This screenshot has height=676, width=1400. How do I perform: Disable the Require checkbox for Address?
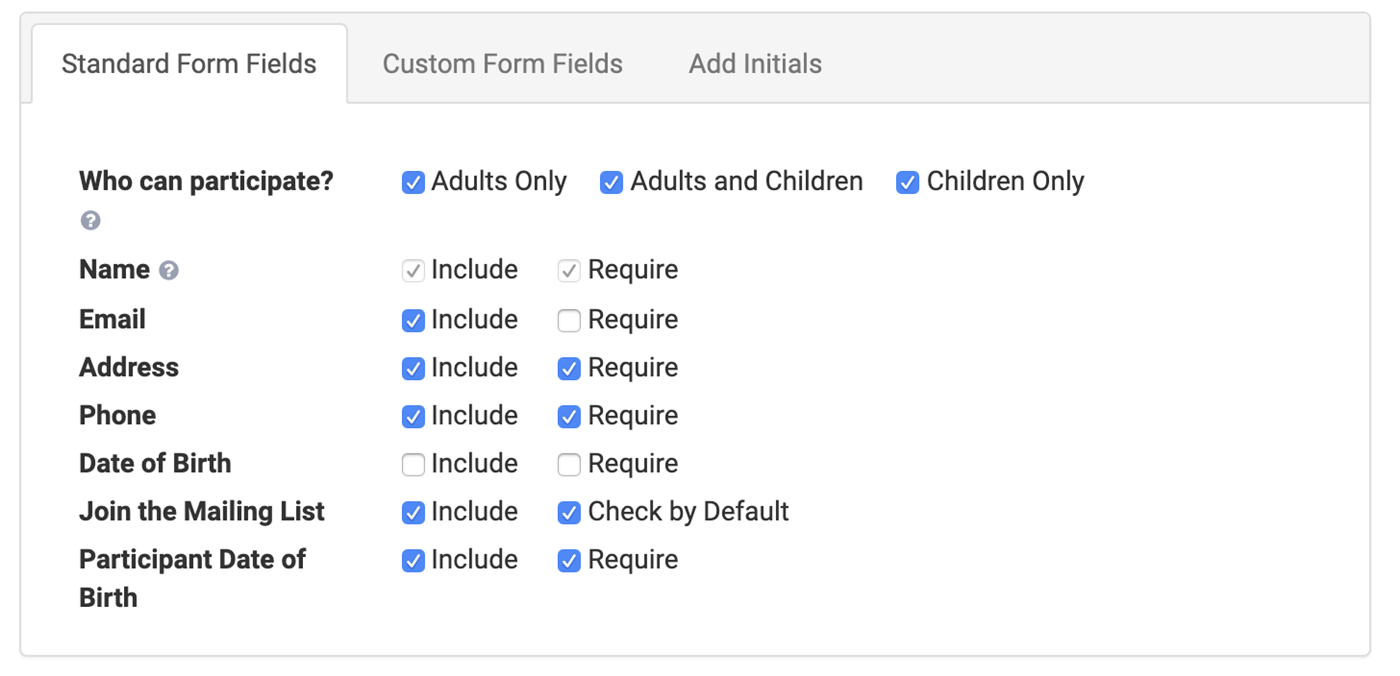point(569,368)
